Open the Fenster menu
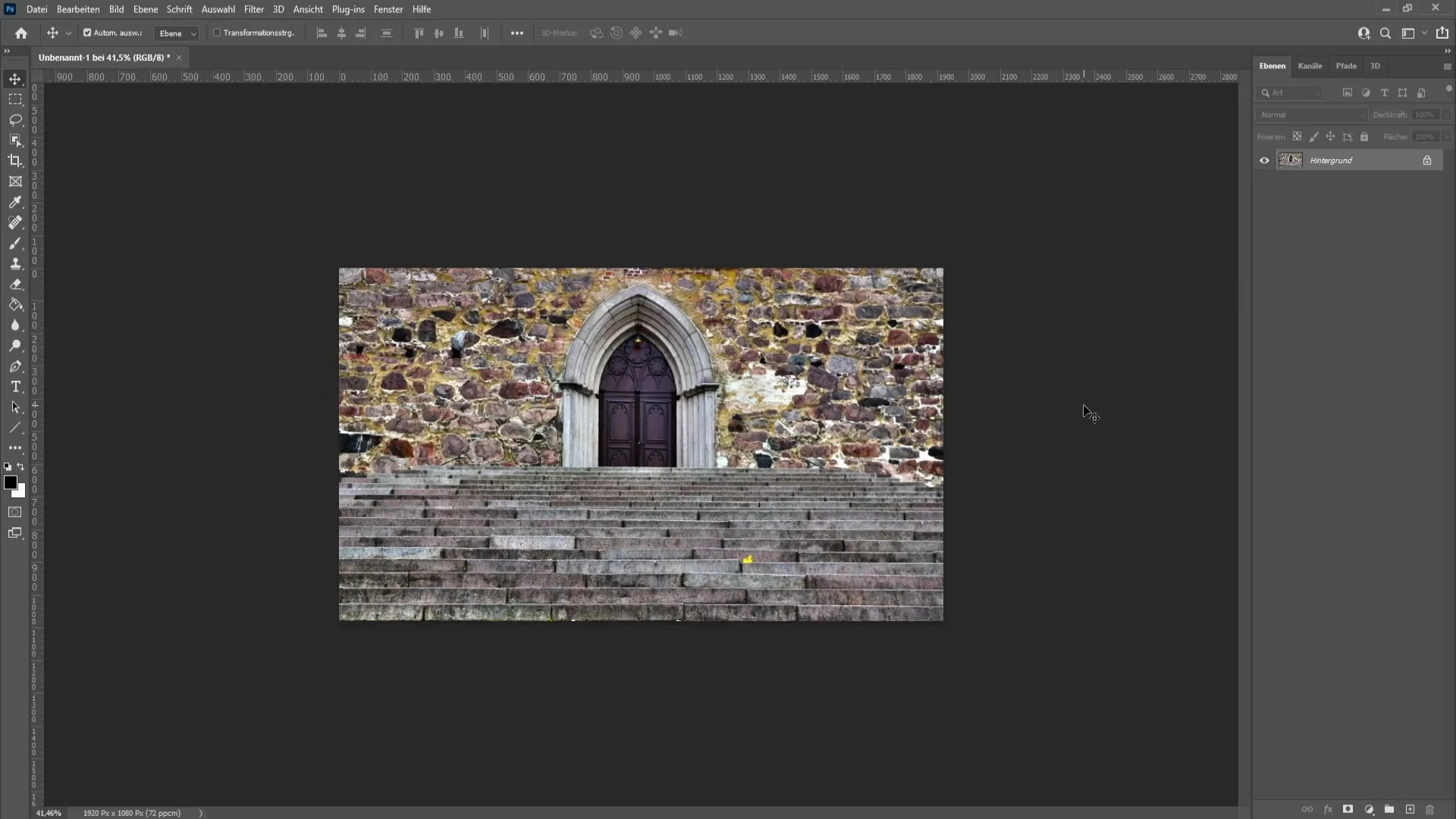This screenshot has width=1456, height=819. 388,9
